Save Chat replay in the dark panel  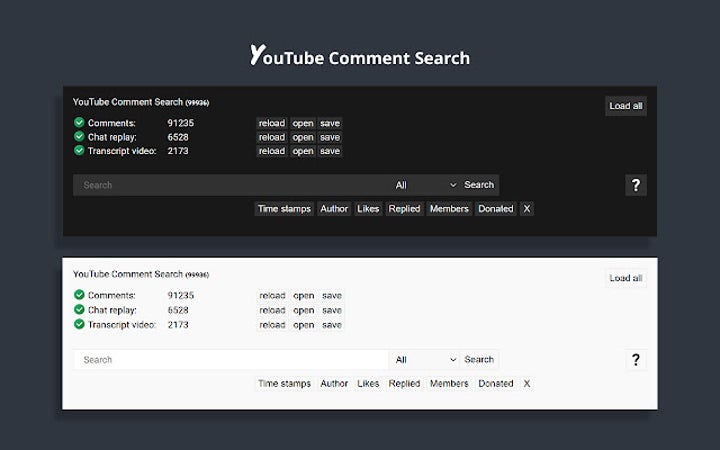pyautogui.click(x=330, y=137)
